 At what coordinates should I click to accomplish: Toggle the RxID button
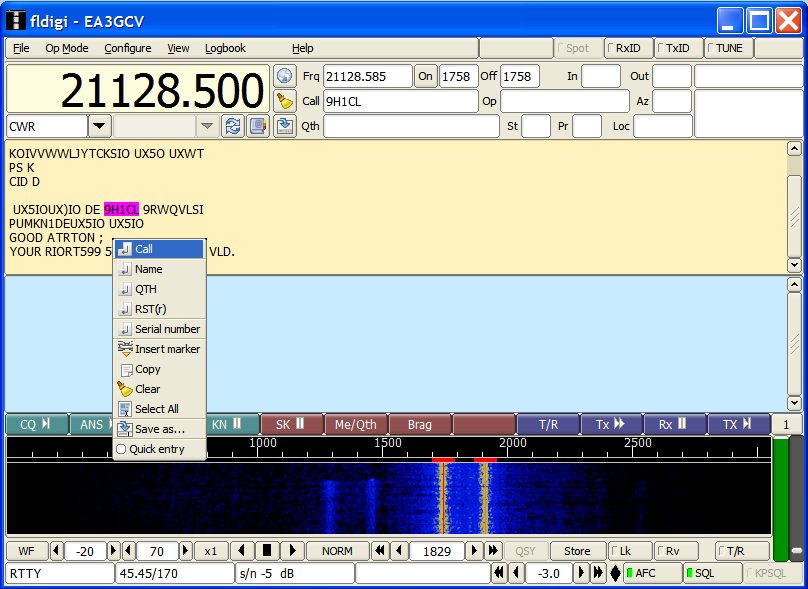click(628, 48)
